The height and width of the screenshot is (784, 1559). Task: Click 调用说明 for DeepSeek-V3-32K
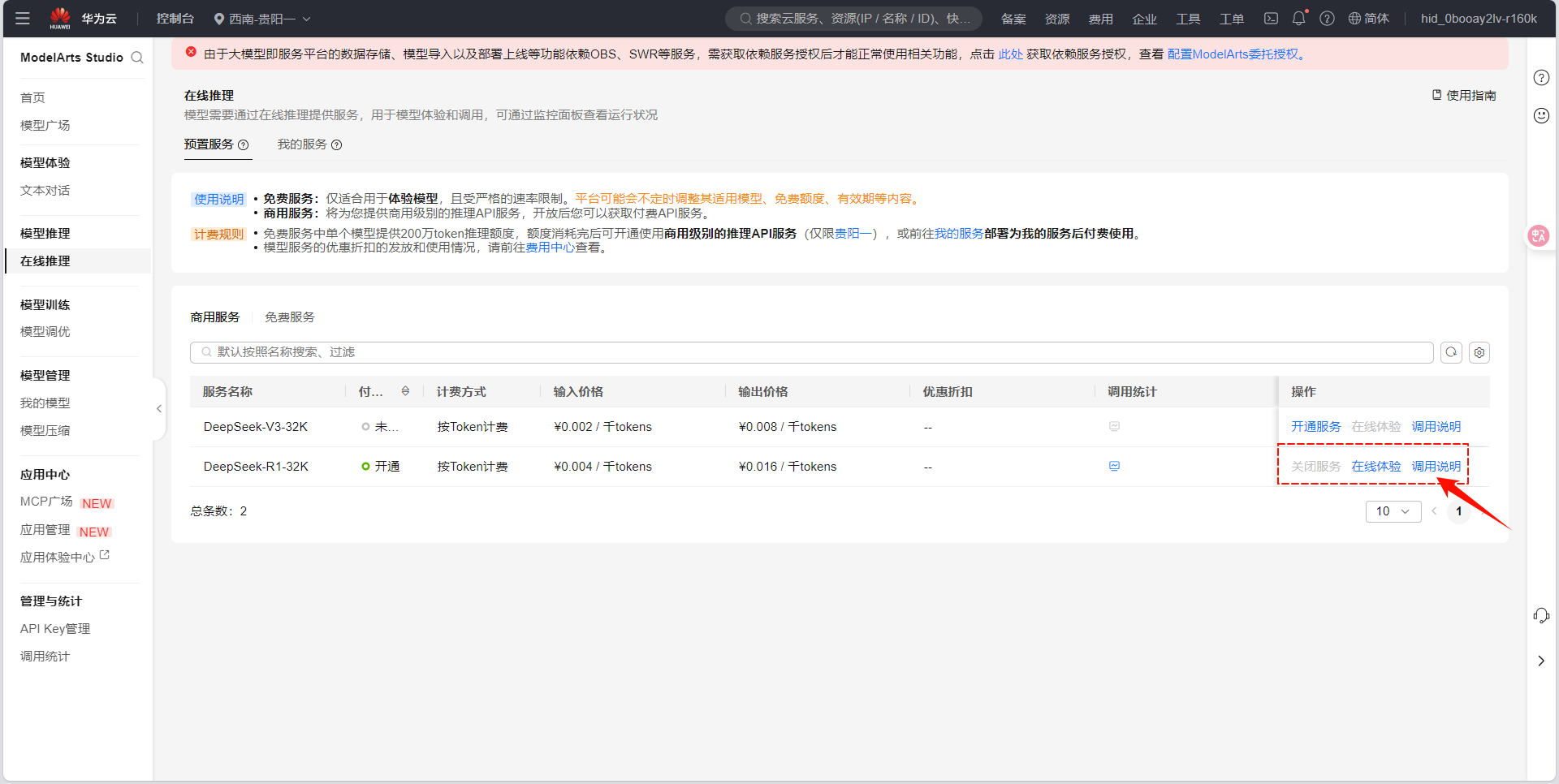point(1436,427)
